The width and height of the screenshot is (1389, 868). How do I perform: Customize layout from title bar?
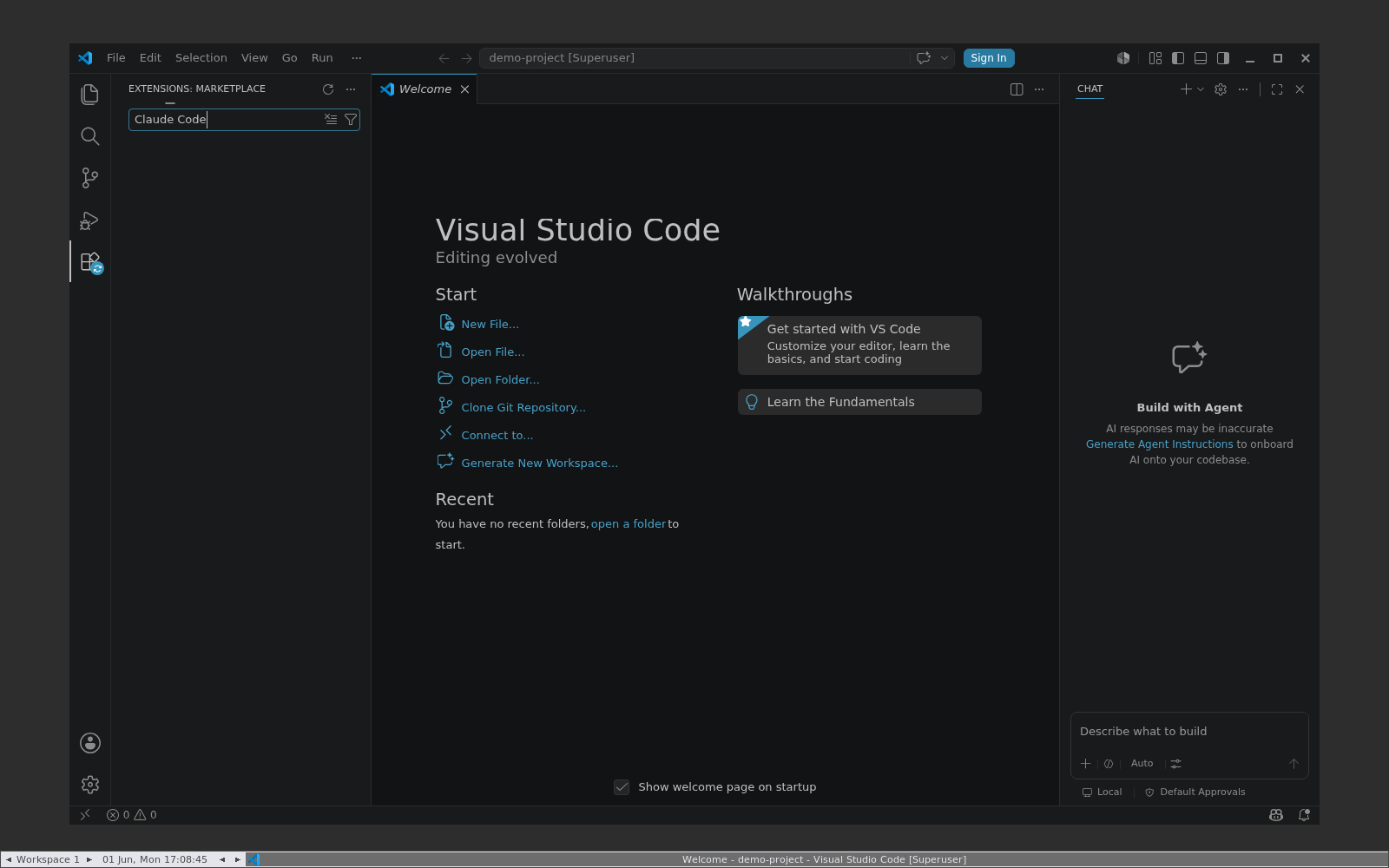tap(1155, 58)
